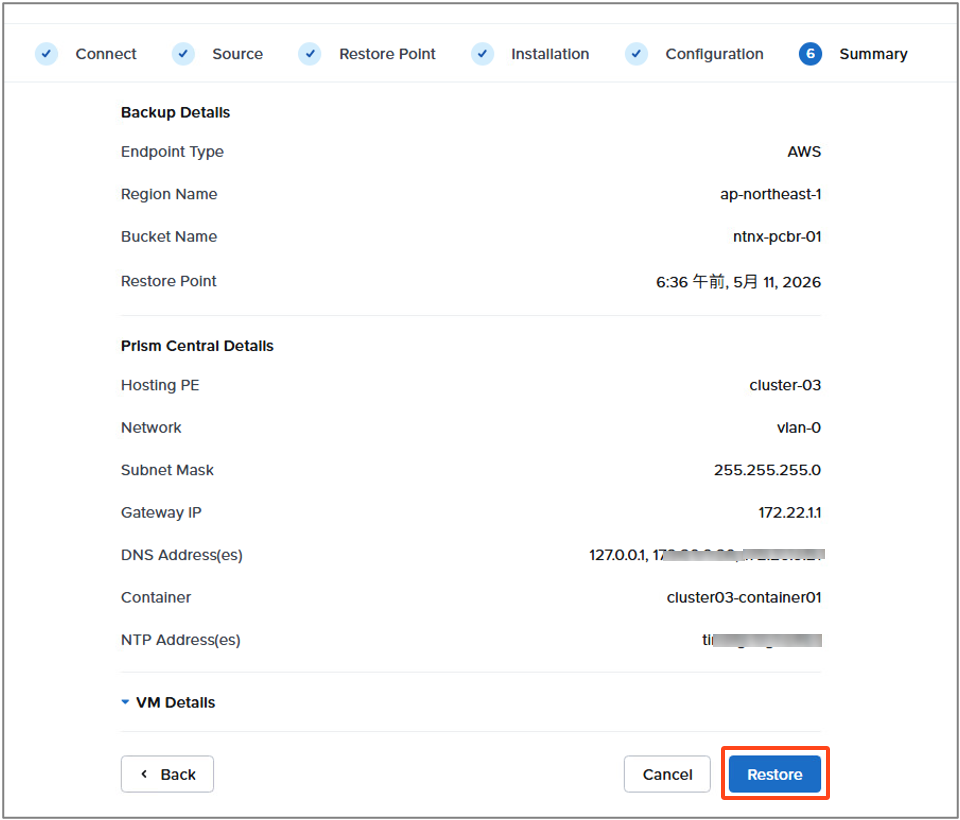Click the DNS Address(es) label
This screenshot has width=960, height=820.
click(182, 555)
